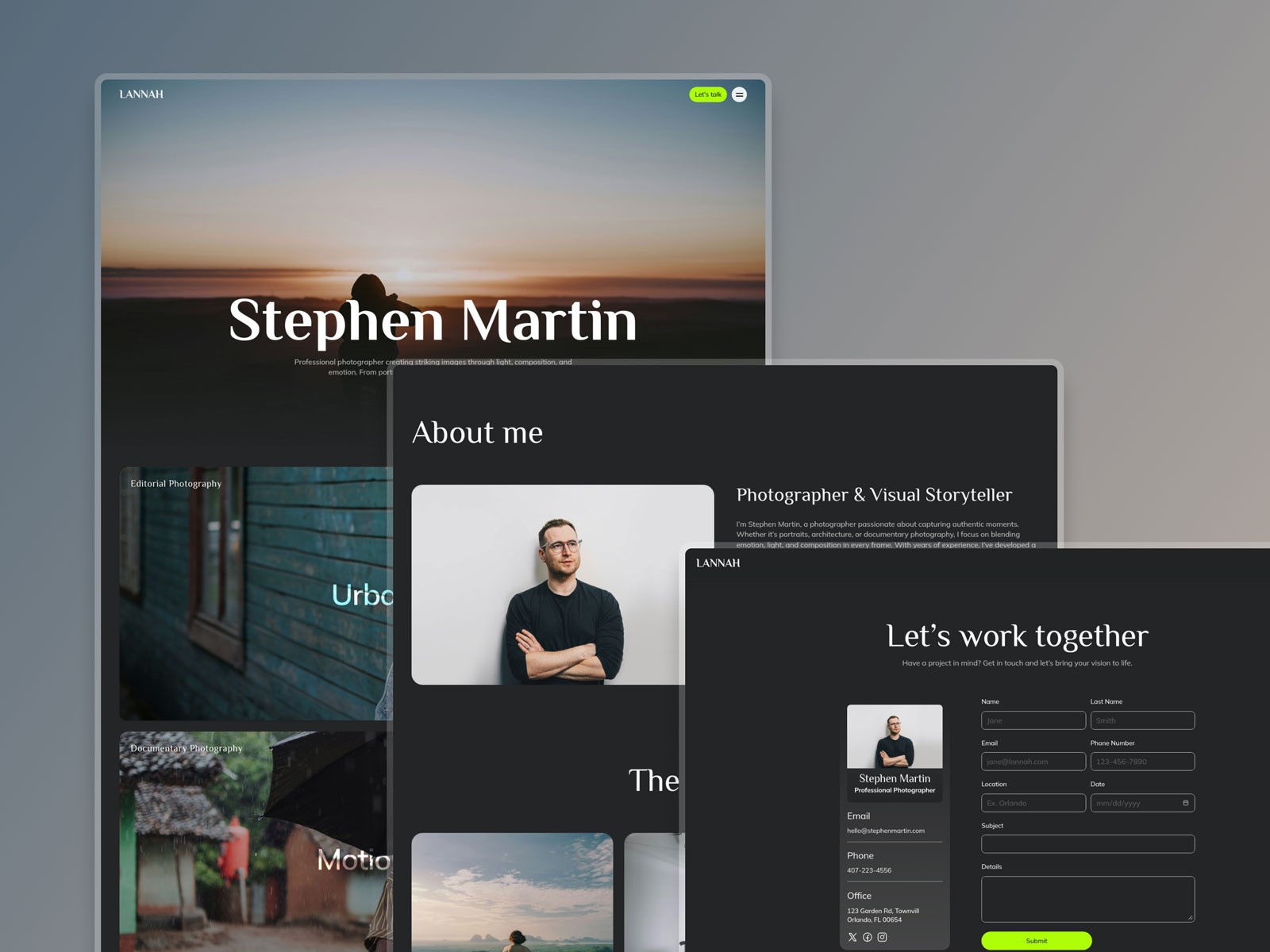Open the calendar icon in the Date field
This screenshot has height=952, width=1270.
pos(1186,803)
